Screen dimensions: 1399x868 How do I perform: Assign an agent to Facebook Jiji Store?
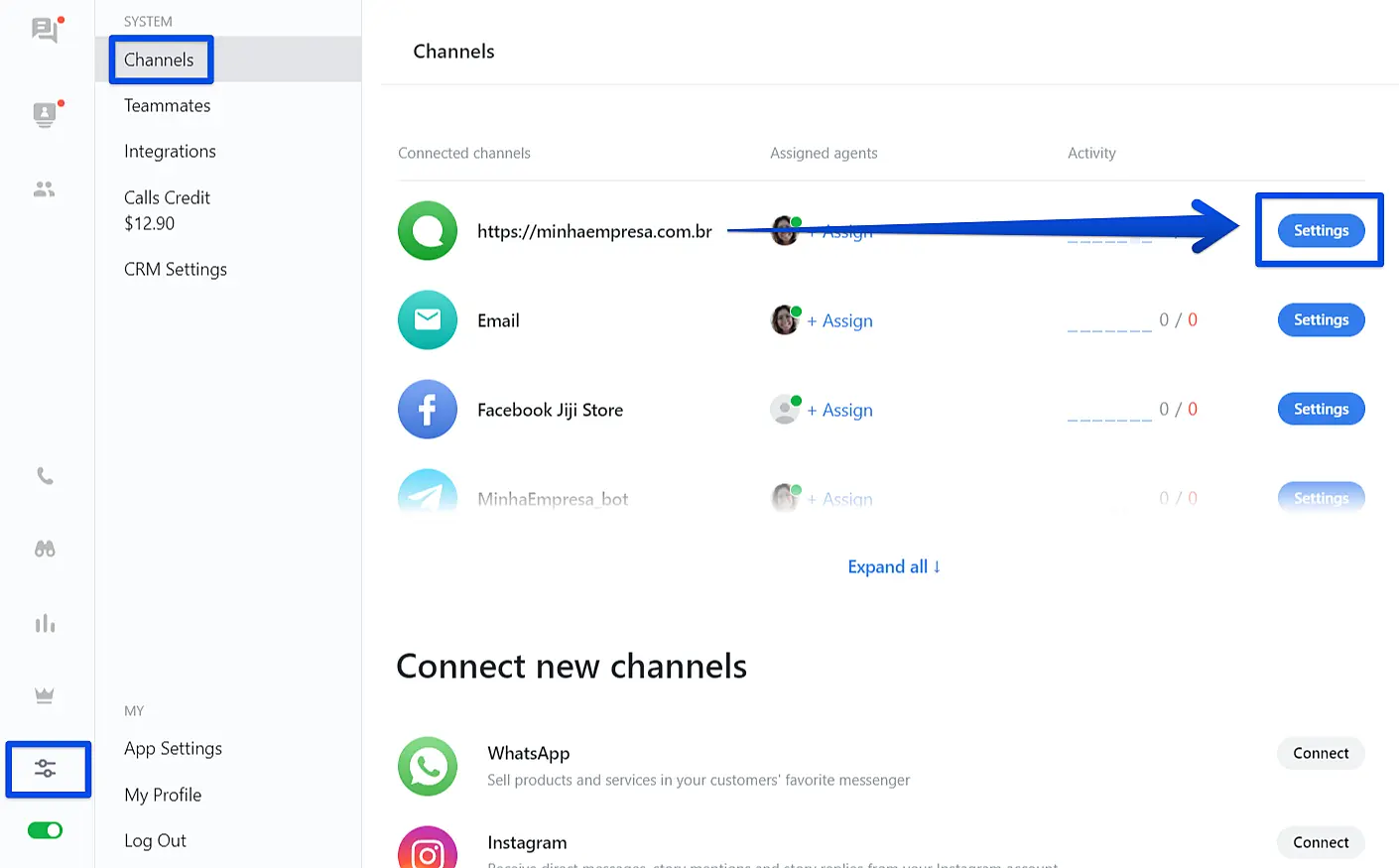(x=839, y=411)
